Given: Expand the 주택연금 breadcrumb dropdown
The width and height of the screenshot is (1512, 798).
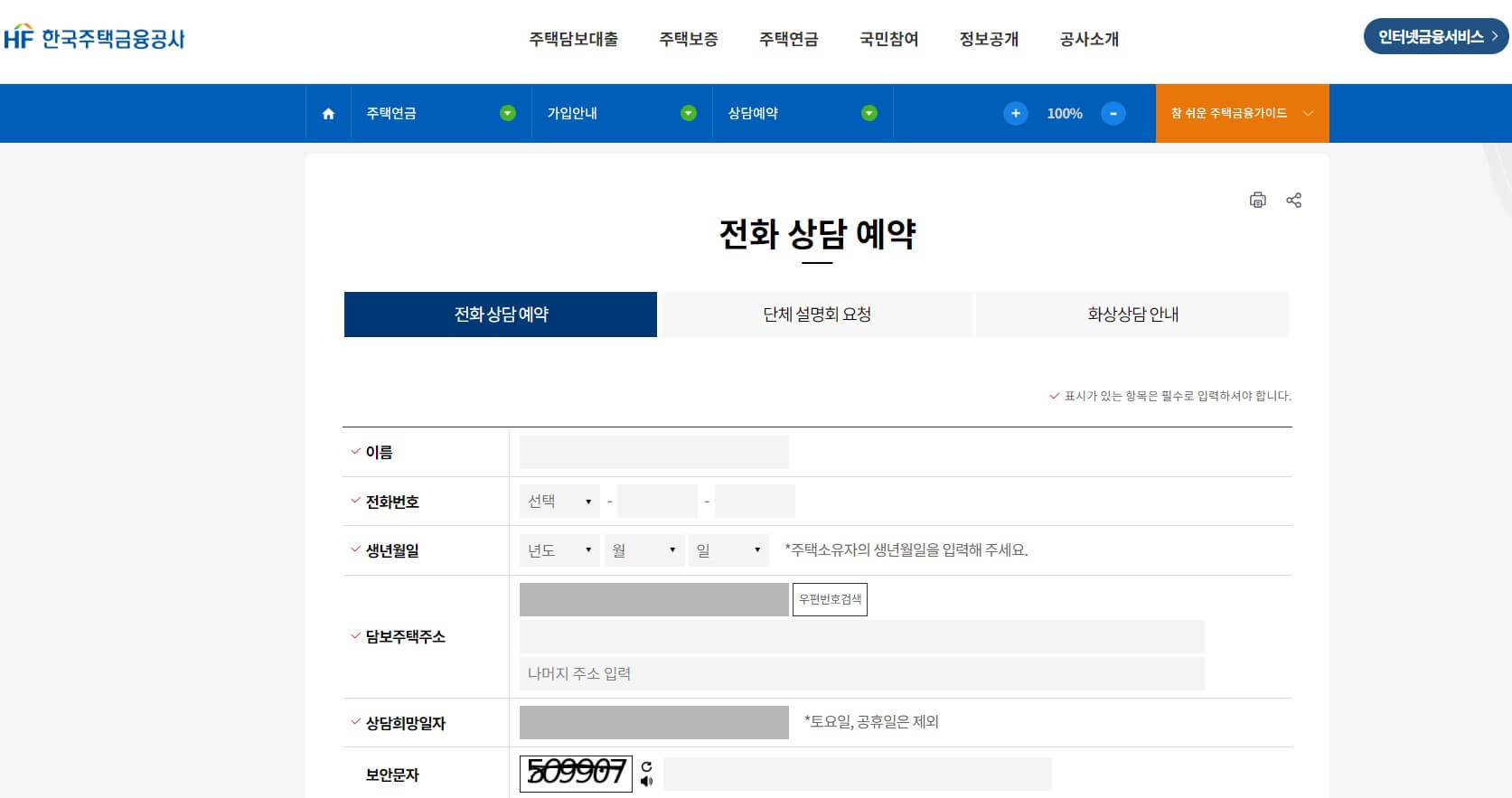Looking at the screenshot, I should click(508, 113).
